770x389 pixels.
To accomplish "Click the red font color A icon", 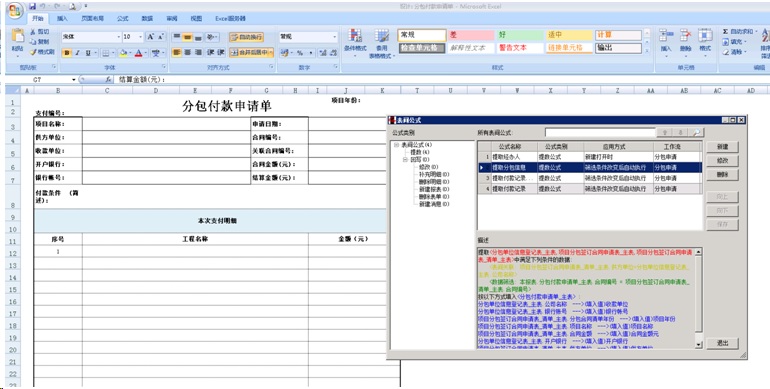I will tap(138, 53).
